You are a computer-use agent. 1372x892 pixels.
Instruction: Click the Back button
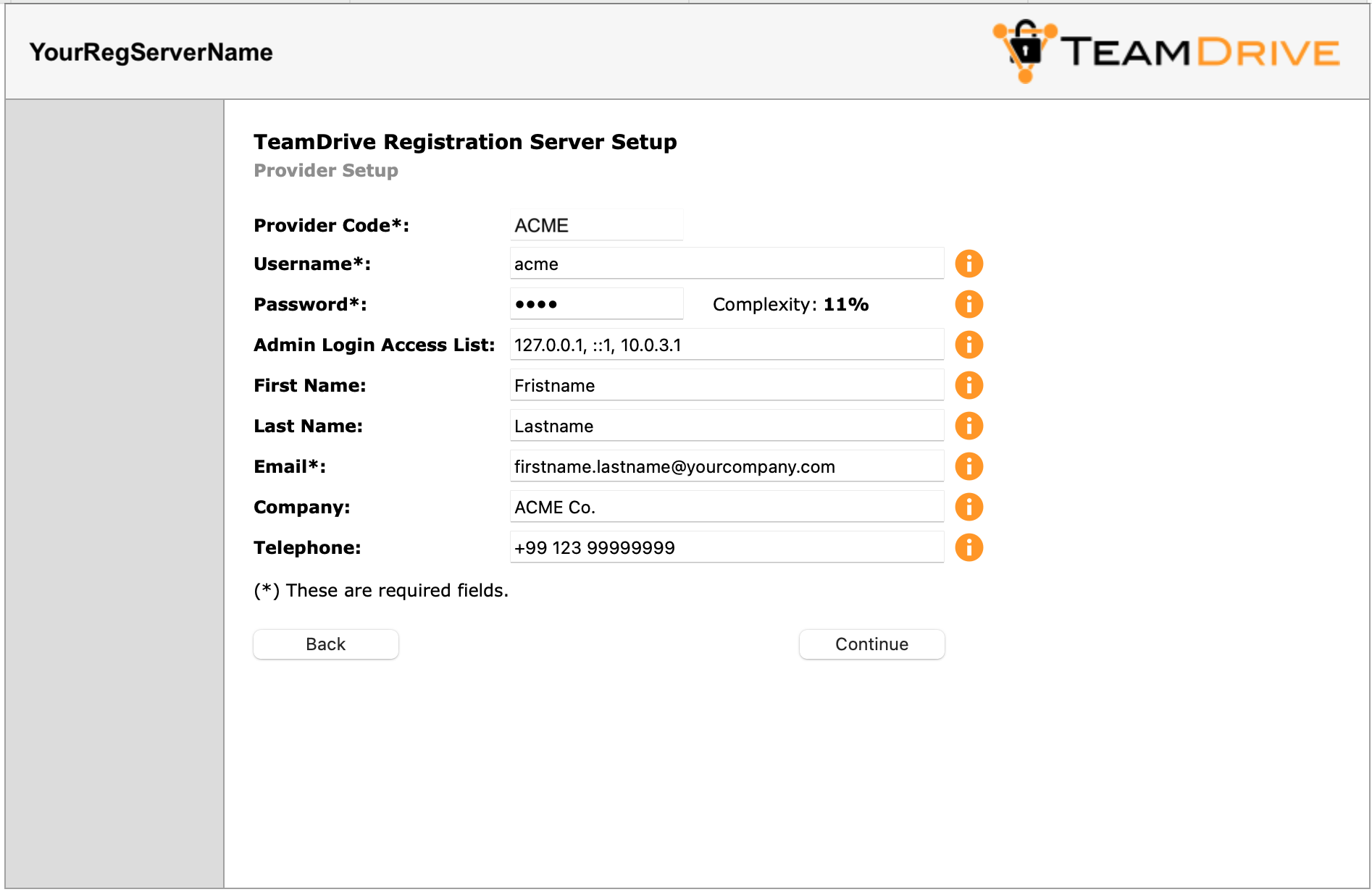[x=325, y=644]
